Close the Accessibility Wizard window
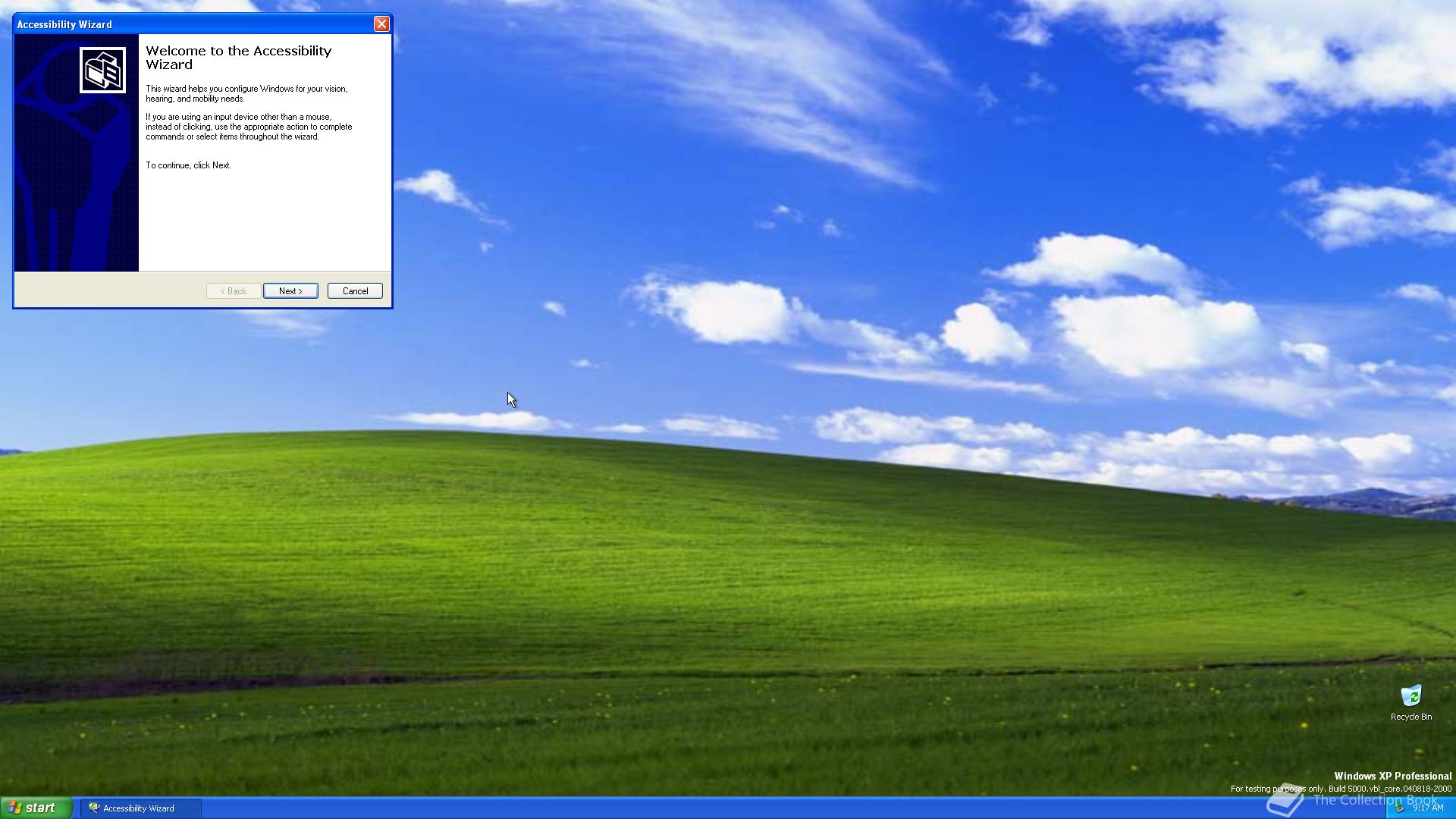 point(381,24)
